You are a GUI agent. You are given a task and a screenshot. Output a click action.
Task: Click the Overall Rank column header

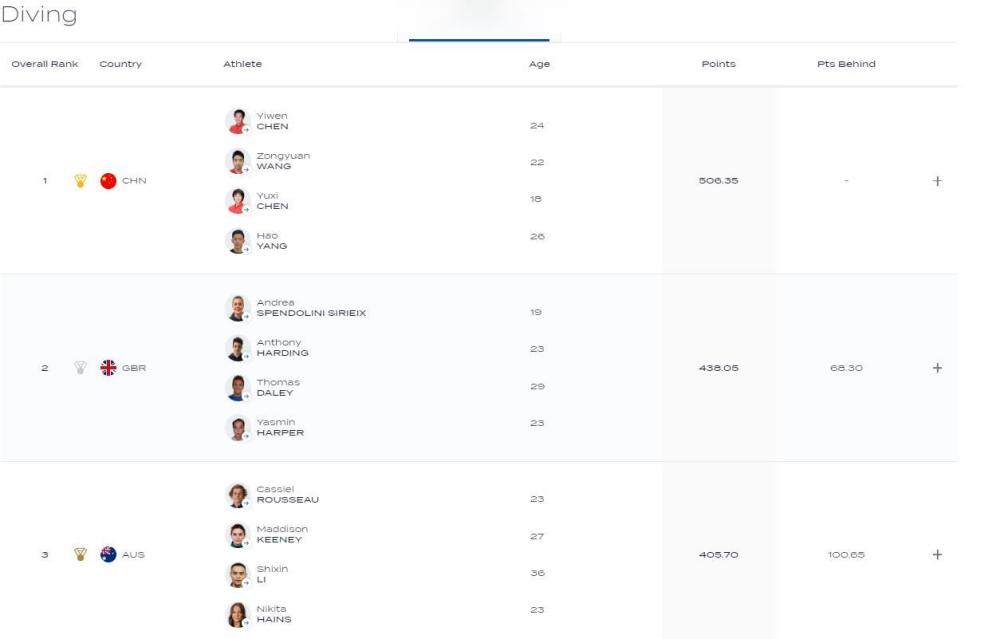44,64
